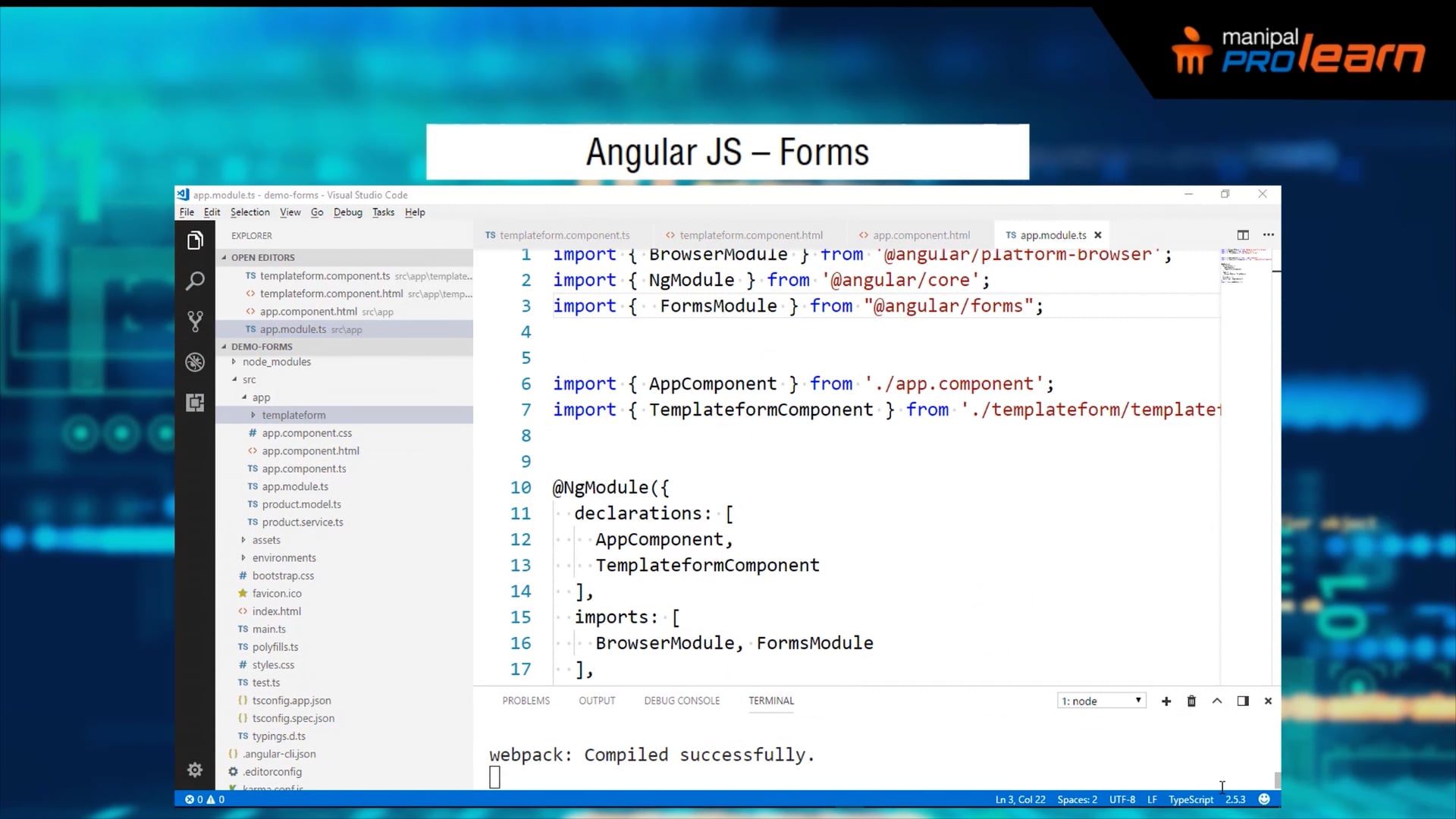Open the '1: node' terminal dropdown
This screenshot has width=1456, height=819.
[x=1101, y=701]
